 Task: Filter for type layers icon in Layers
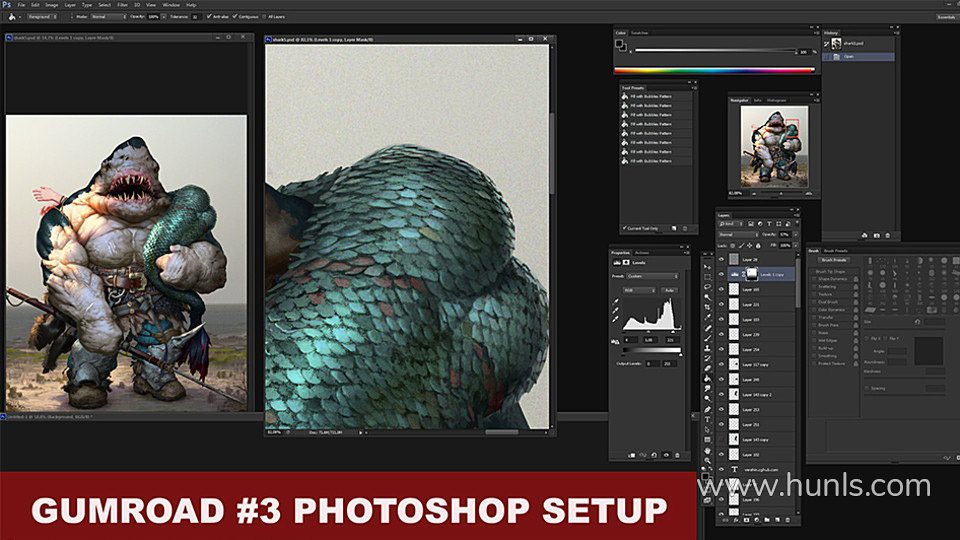(x=769, y=223)
